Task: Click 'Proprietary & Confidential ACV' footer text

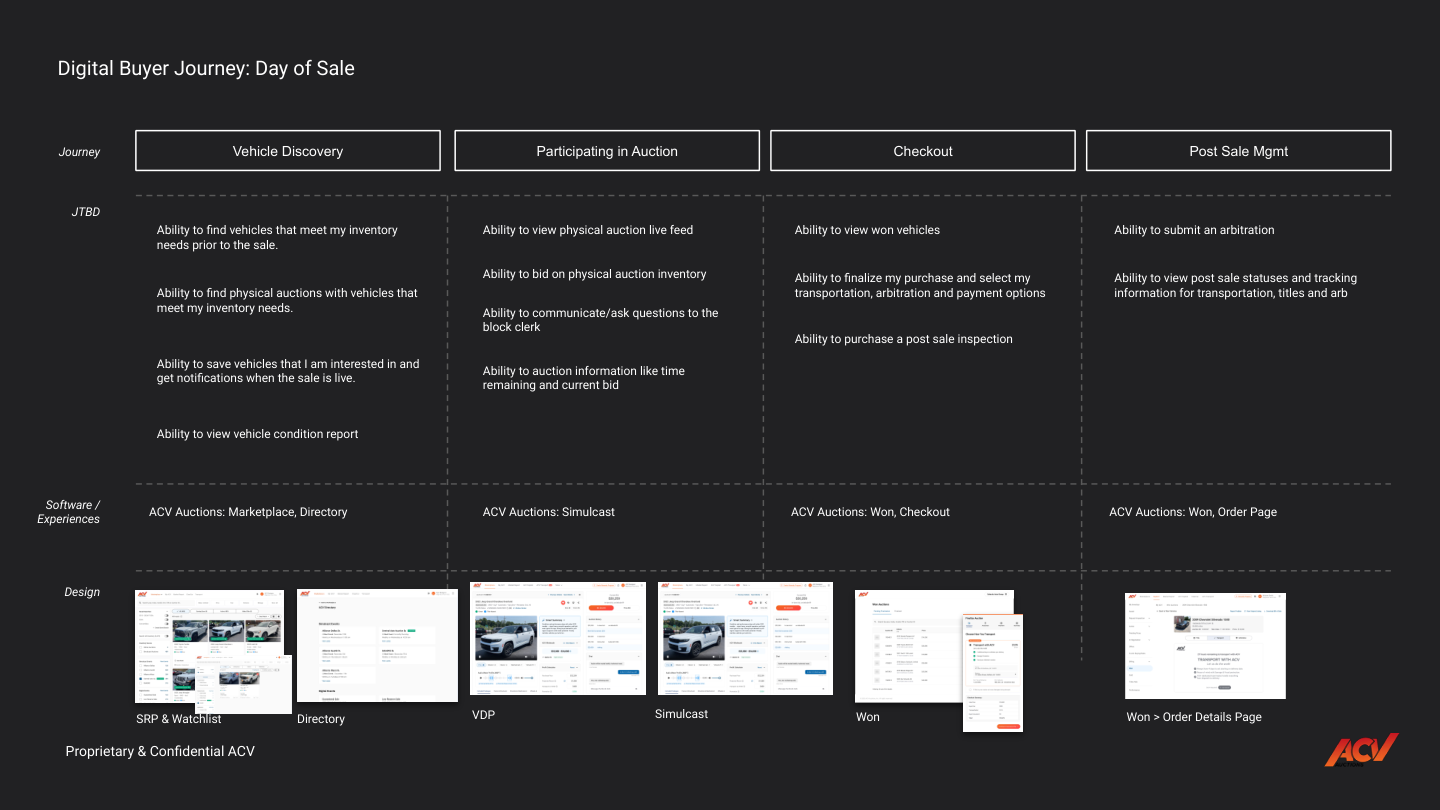Action: (160, 751)
